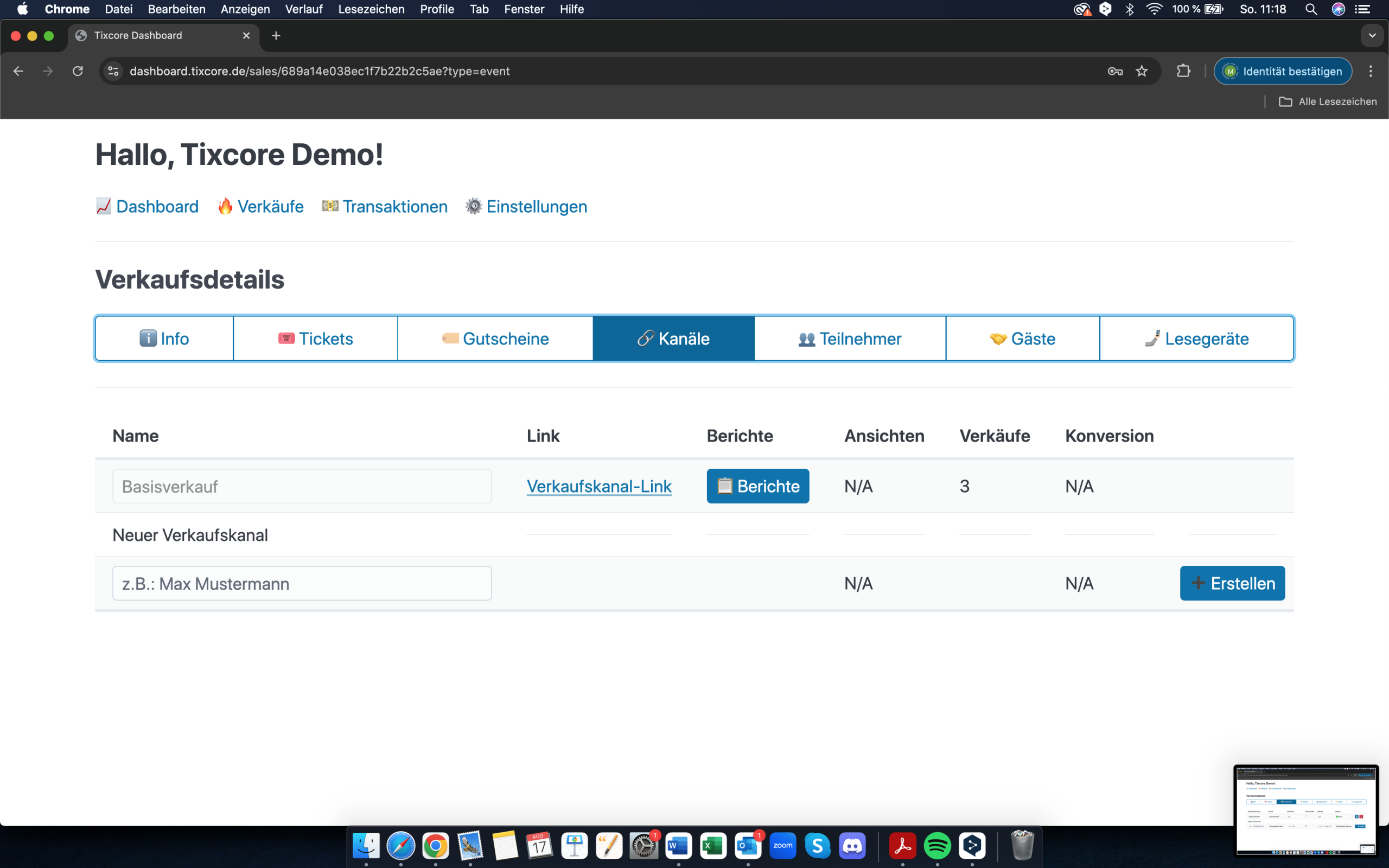Open new browser tab with plus icon
1389x868 pixels.
click(276, 36)
